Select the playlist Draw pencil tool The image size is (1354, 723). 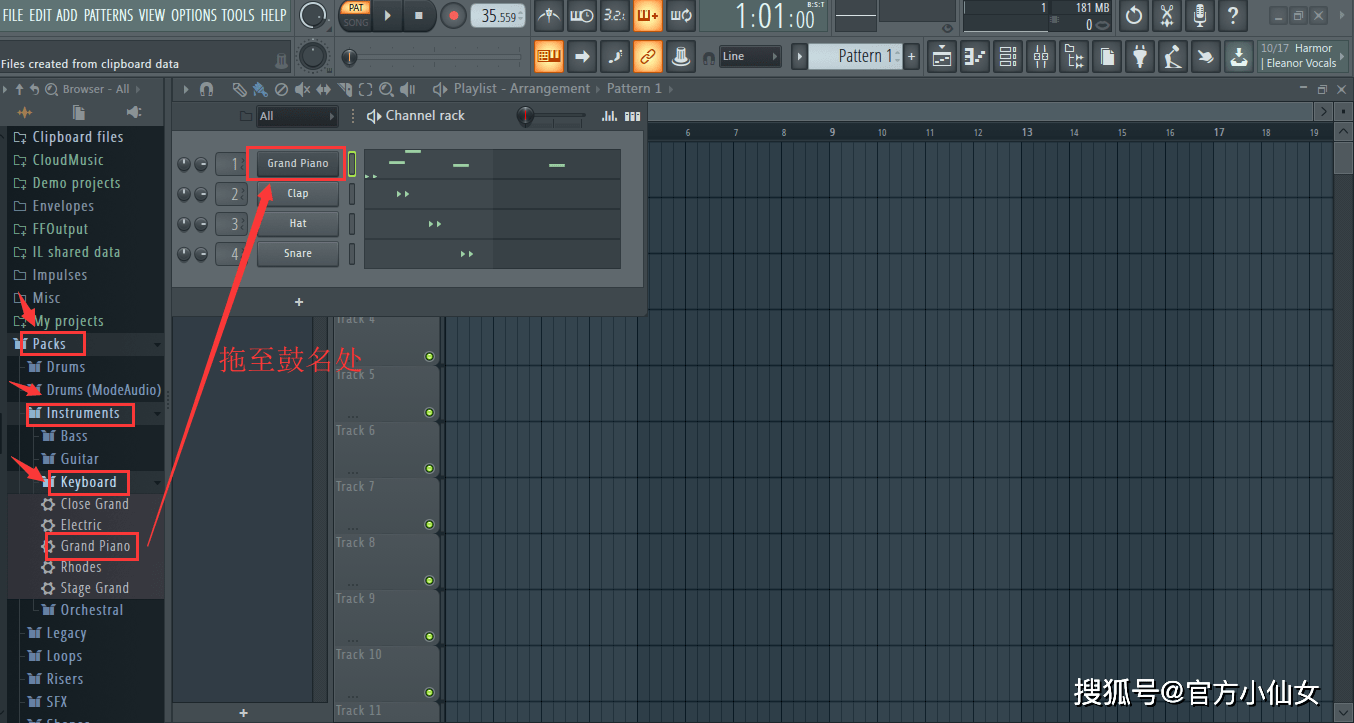click(239, 89)
